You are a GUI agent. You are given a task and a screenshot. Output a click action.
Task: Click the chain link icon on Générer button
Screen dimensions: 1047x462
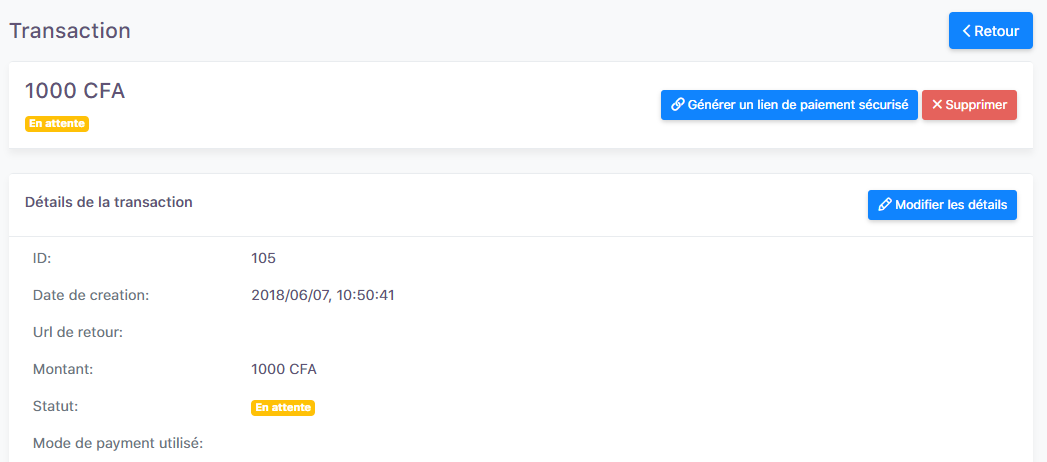pos(678,105)
